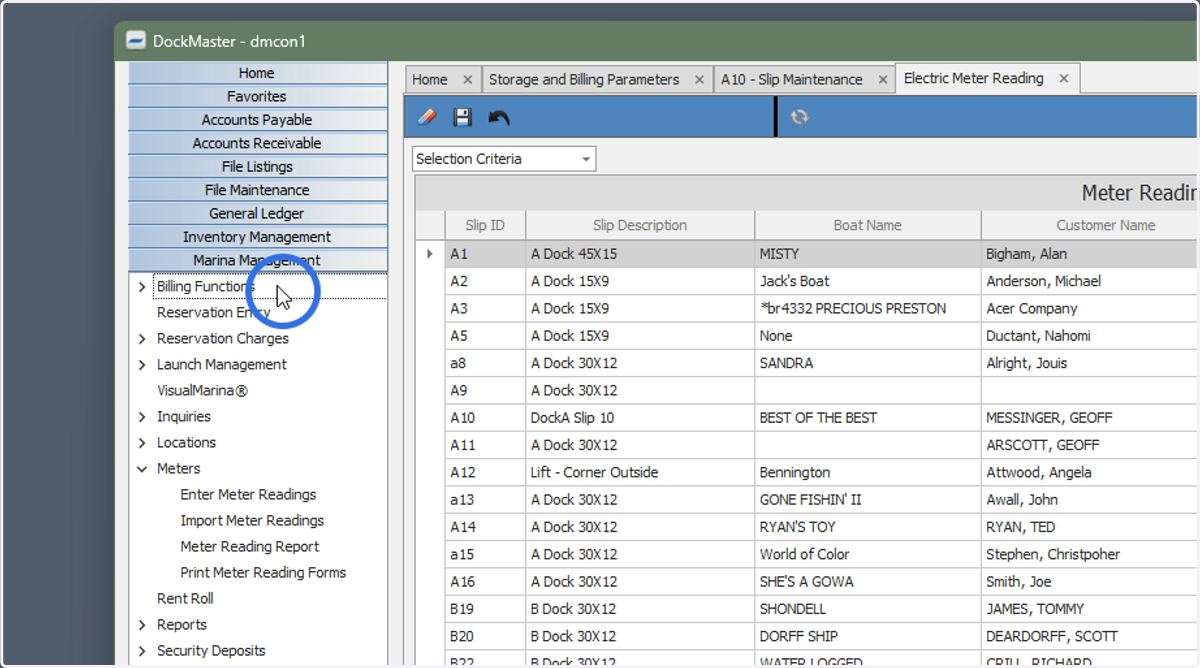The width and height of the screenshot is (1200, 668).
Task: Open the File Listings section
Action: 257,167
